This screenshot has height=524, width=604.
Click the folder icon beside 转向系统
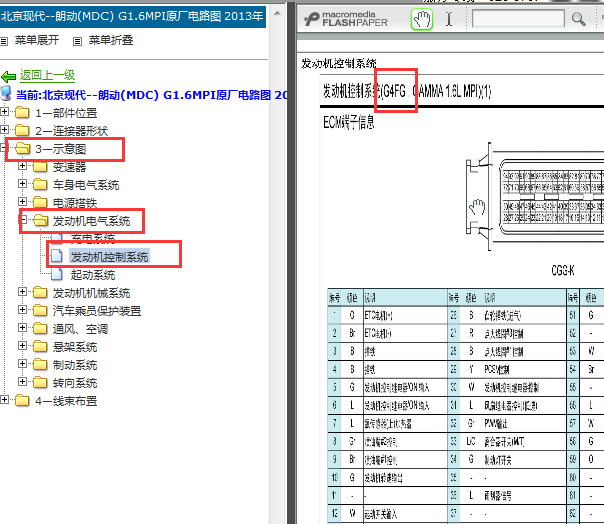pos(40,382)
